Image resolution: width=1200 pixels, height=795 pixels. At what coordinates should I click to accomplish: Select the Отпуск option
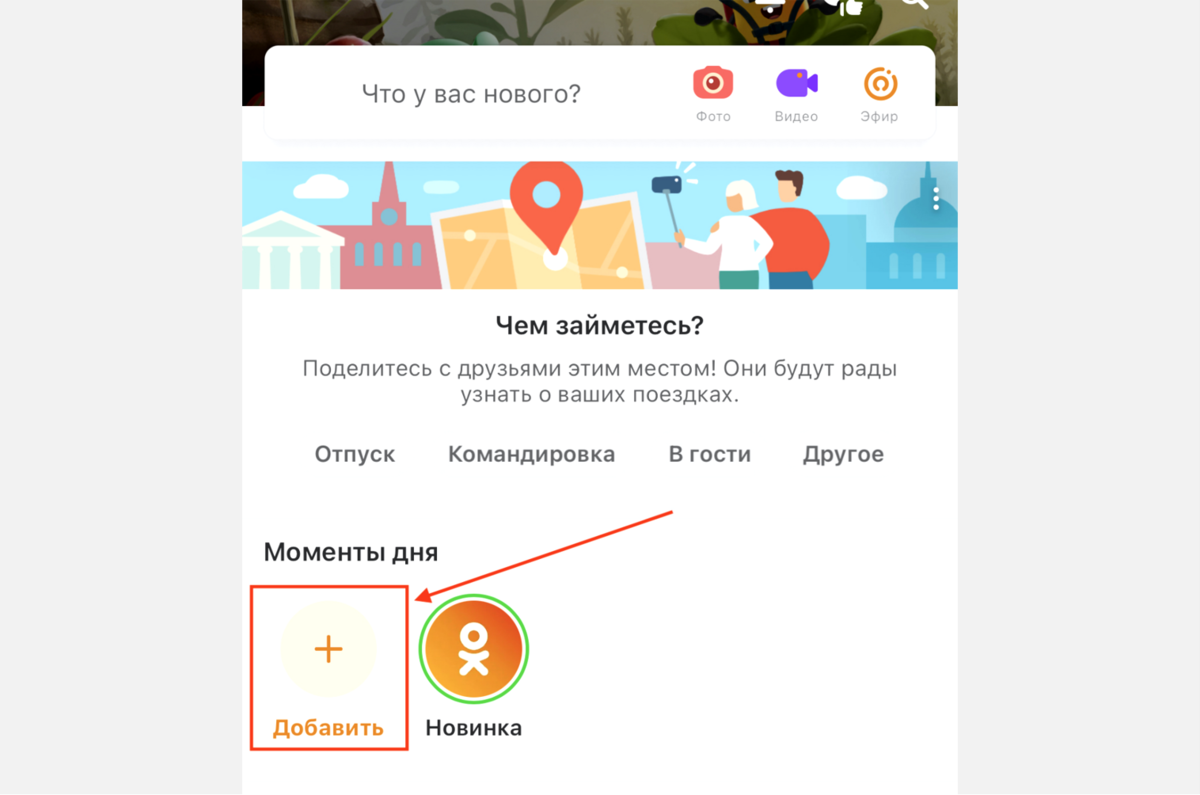click(355, 454)
